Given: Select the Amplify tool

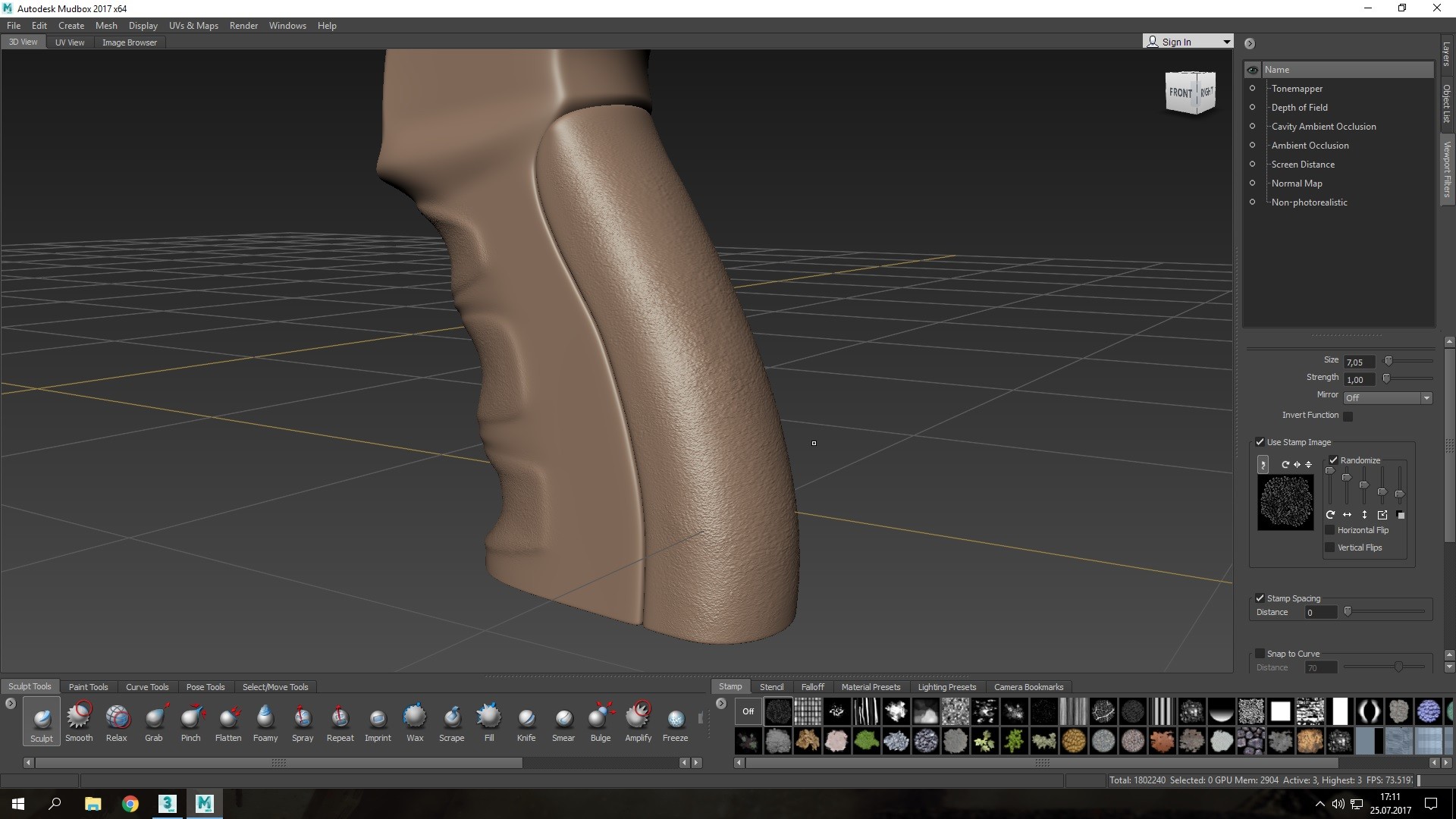Looking at the screenshot, I should (x=639, y=721).
